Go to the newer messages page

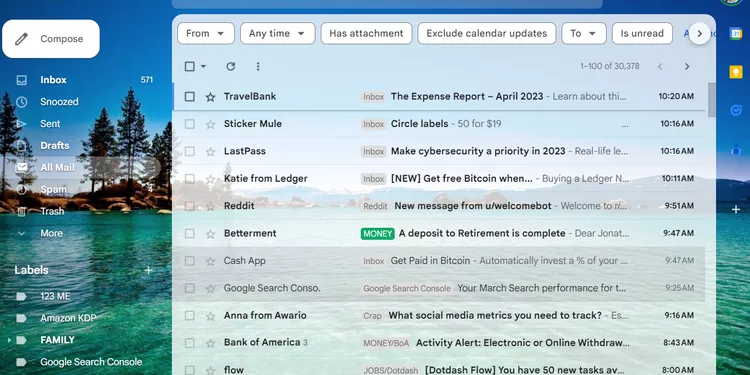(x=660, y=66)
